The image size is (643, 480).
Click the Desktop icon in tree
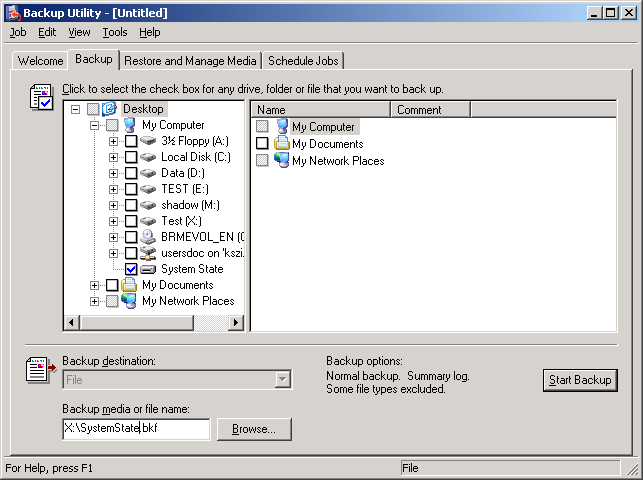pyautogui.click(x=109, y=109)
